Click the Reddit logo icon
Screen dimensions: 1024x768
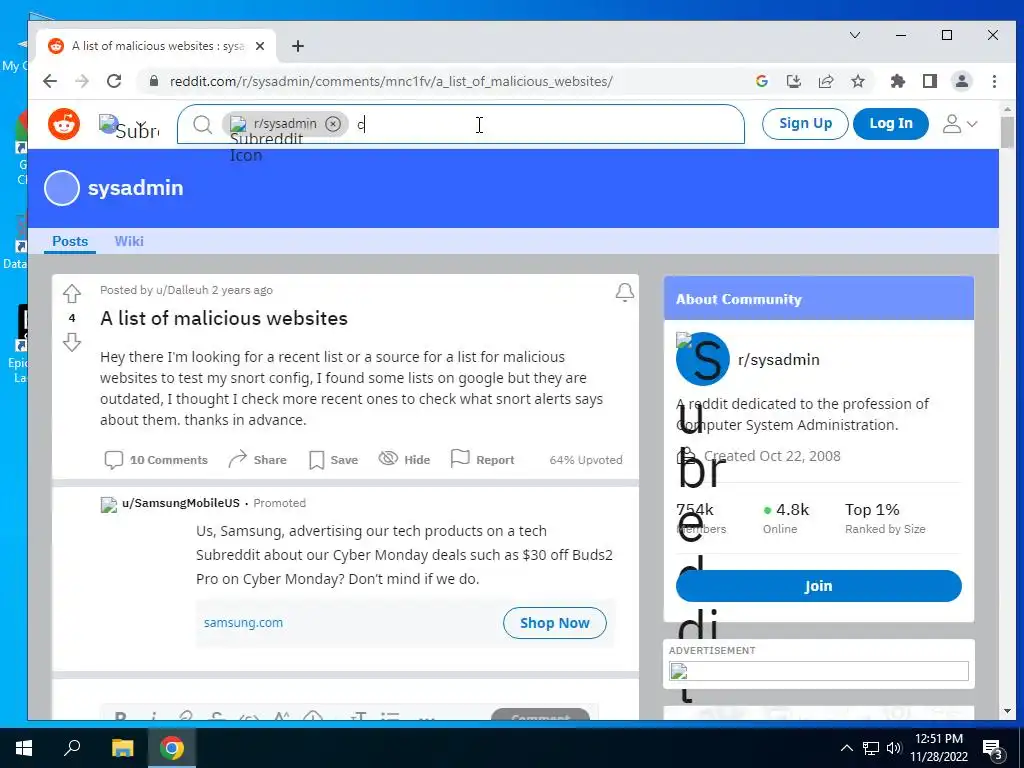pyautogui.click(x=64, y=124)
